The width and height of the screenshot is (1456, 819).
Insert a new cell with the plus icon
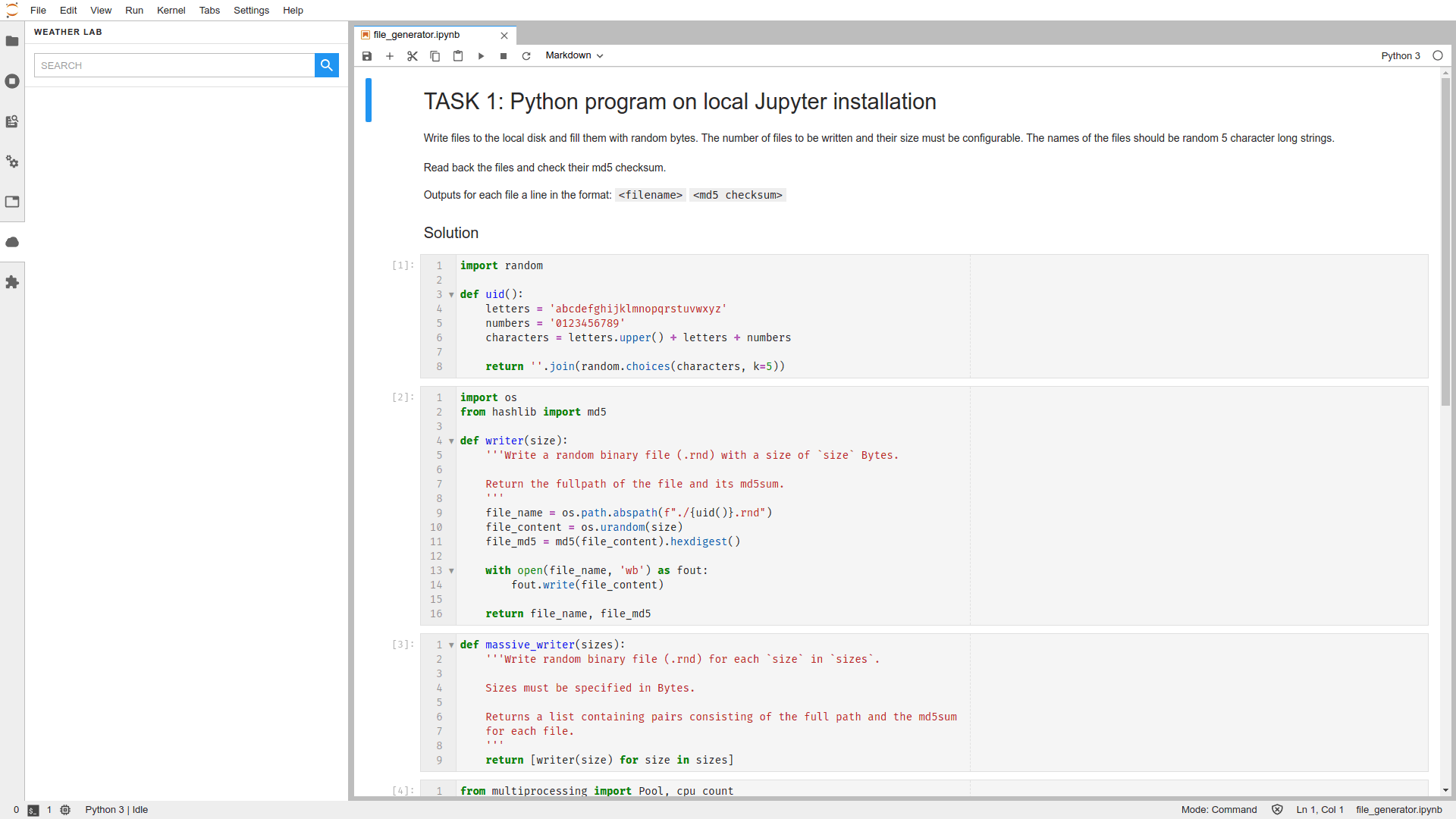pos(390,56)
